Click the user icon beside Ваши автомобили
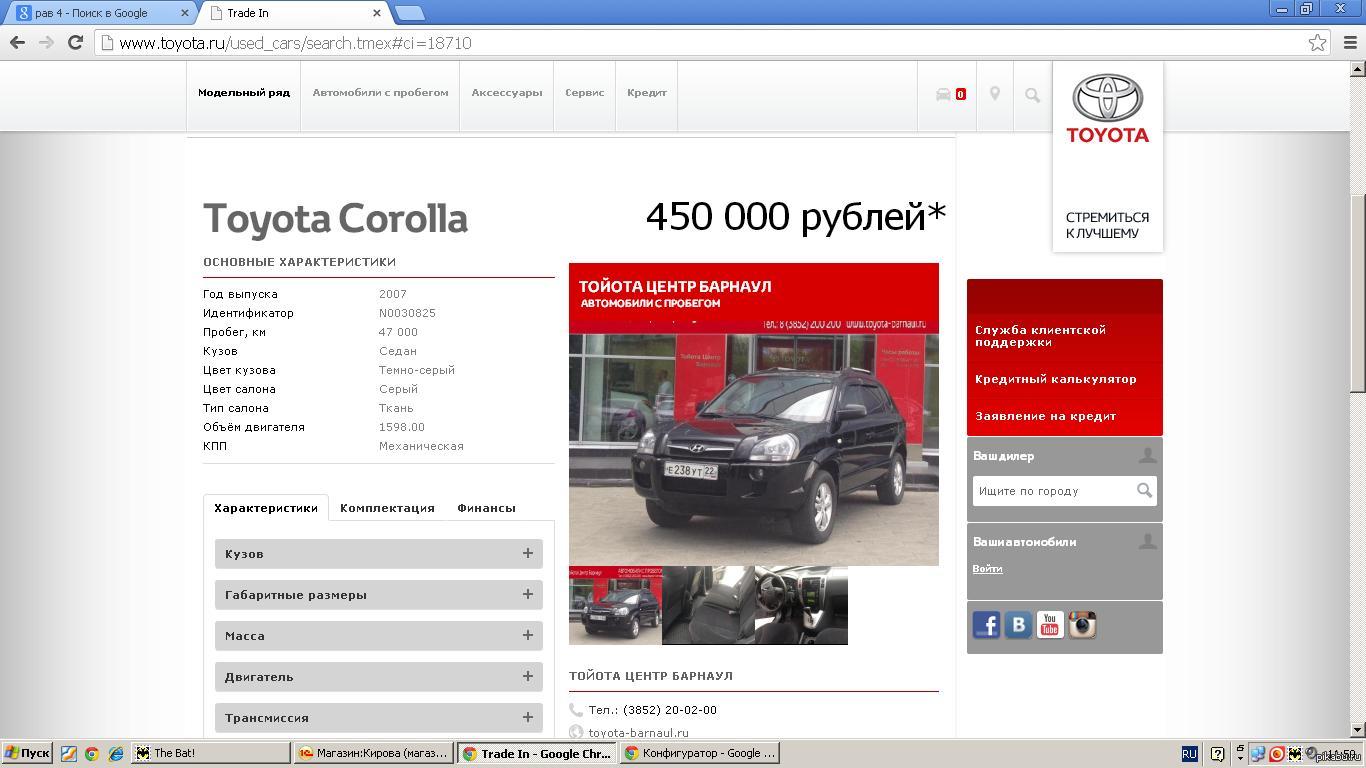The image size is (1366, 768). click(1147, 541)
